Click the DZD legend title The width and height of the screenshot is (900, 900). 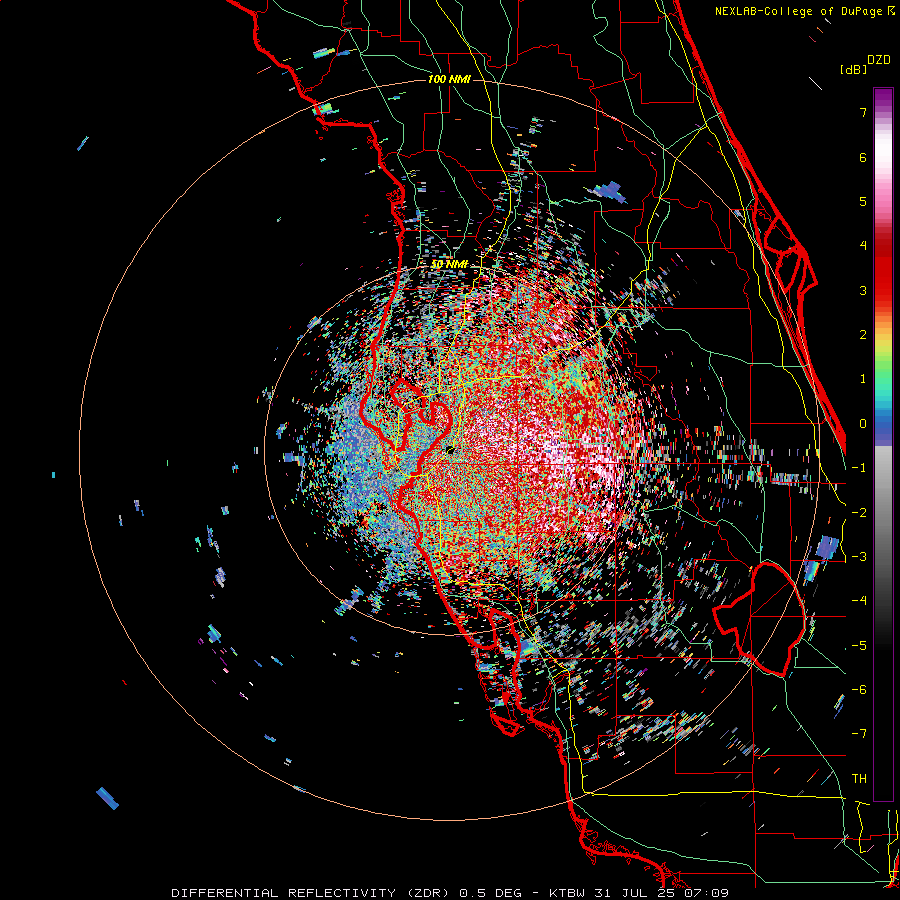point(879,60)
